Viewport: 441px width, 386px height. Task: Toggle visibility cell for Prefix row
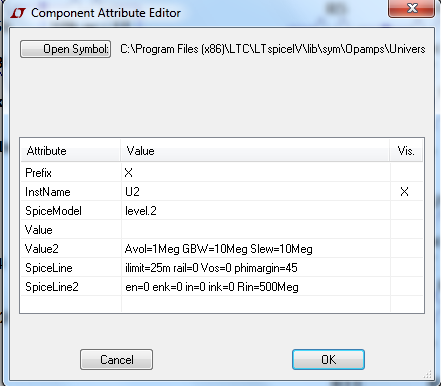[406, 172]
